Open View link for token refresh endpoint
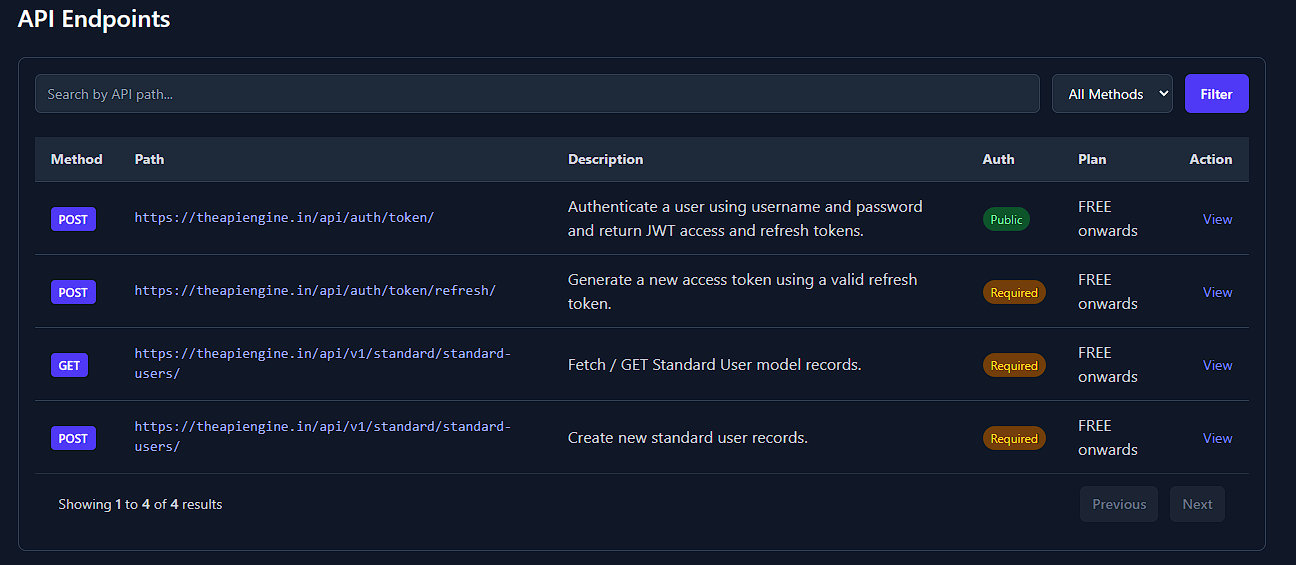The height and width of the screenshot is (565, 1296). point(1217,292)
